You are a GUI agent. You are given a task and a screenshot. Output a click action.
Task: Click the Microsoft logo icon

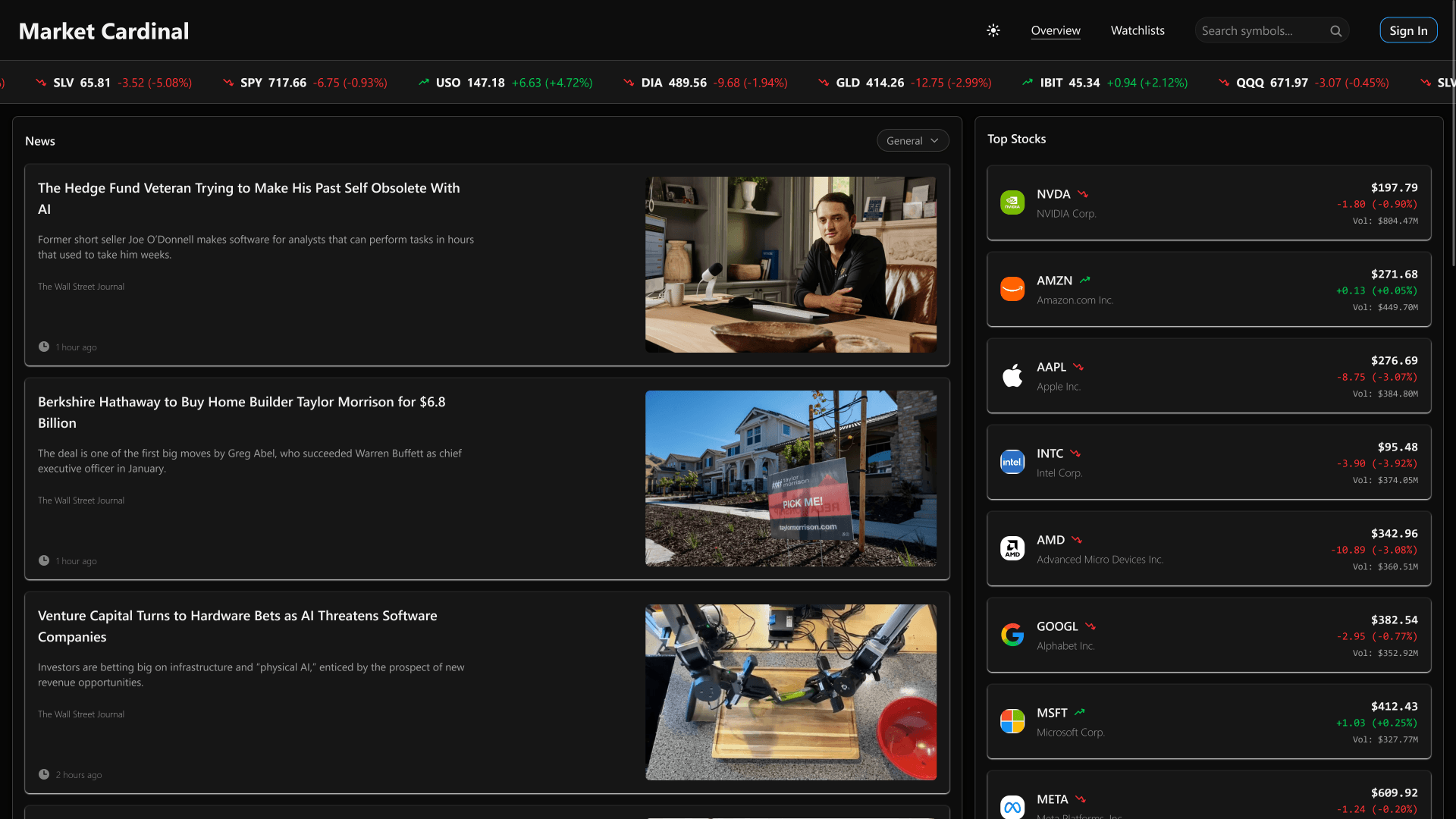1012,721
